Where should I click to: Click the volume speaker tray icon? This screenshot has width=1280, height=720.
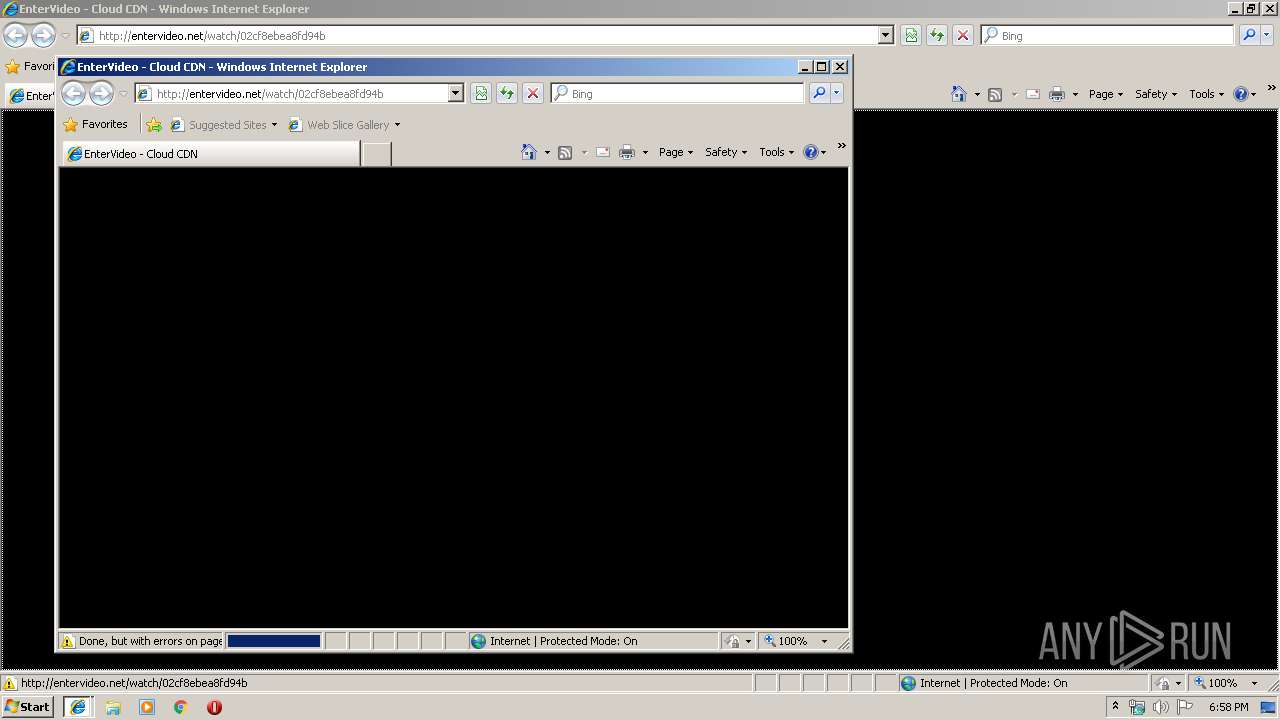1161,707
